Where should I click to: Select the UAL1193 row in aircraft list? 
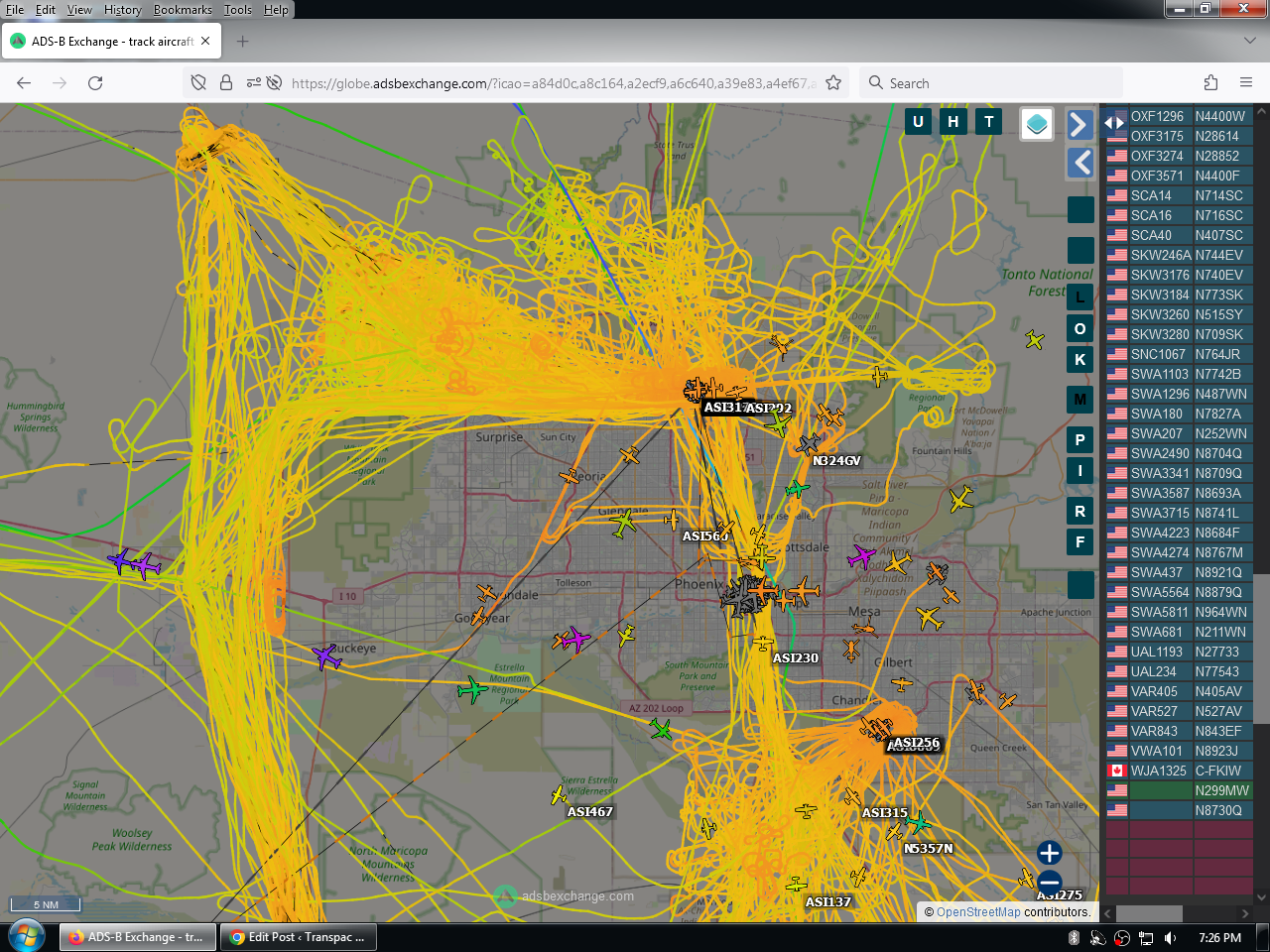point(1180,652)
